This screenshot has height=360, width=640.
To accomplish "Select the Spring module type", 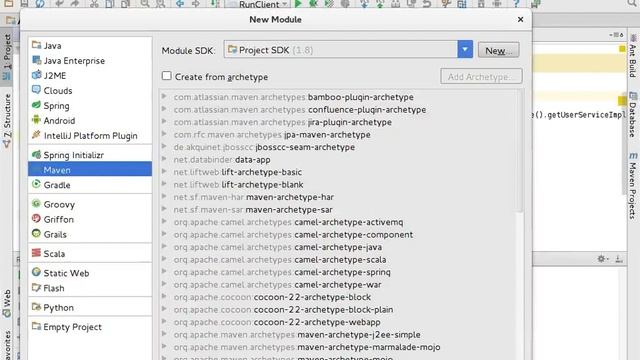I will (x=90, y=106).
